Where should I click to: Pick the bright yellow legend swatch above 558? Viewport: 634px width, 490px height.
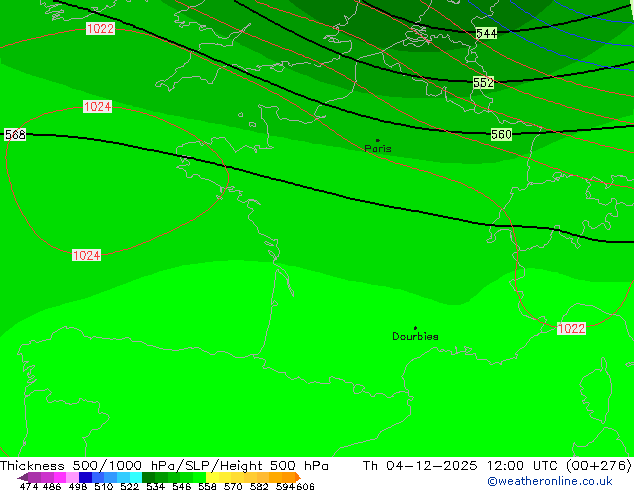pos(212,477)
